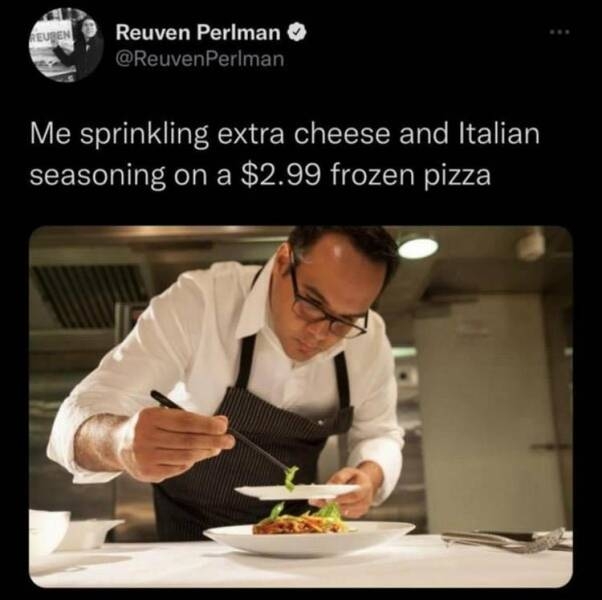Click the ventilation grille behind the chef

90,296
